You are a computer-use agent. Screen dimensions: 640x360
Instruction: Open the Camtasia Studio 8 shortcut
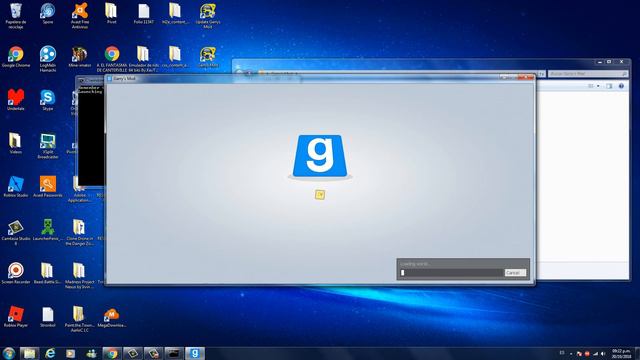point(16,232)
